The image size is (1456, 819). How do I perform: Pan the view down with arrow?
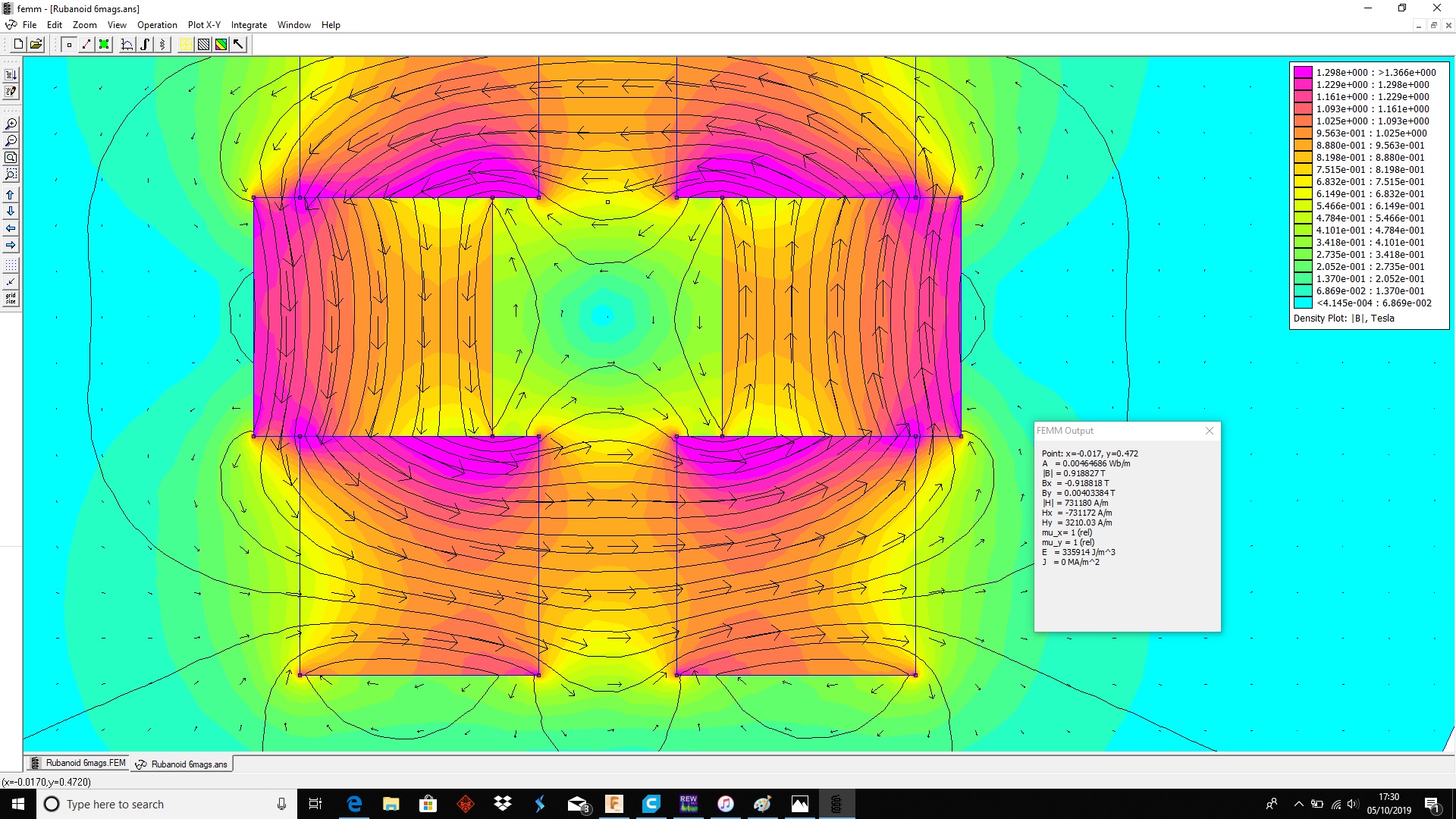pyautogui.click(x=11, y=212)
